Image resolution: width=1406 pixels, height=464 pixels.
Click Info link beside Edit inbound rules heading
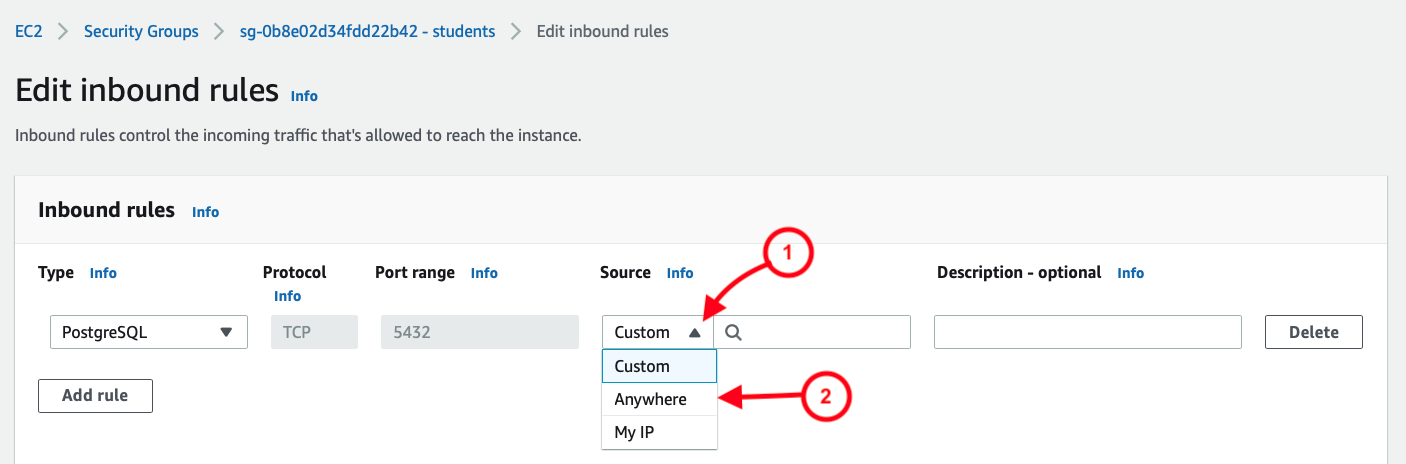[x=304, y=96]
